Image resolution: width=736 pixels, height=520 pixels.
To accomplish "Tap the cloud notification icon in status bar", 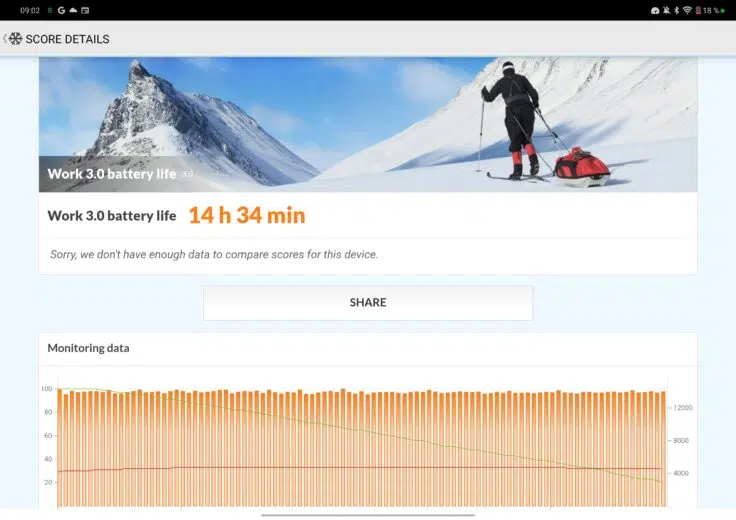I will click(73, 10).
